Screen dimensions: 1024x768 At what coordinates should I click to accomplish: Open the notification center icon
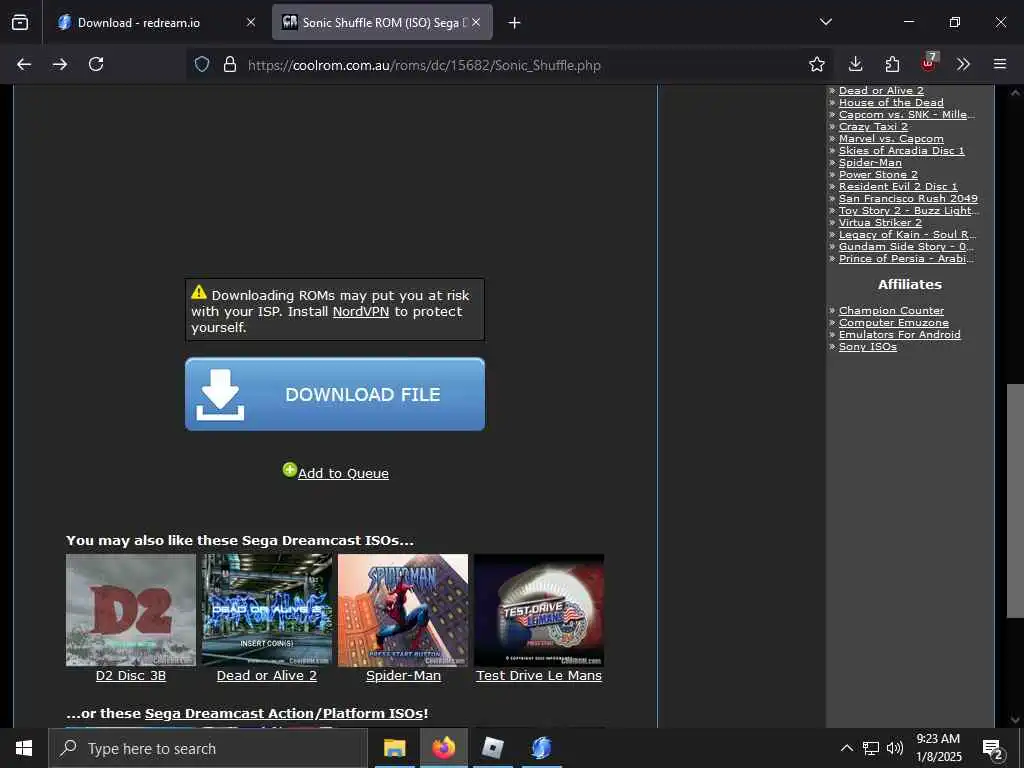tap(993, 750)
